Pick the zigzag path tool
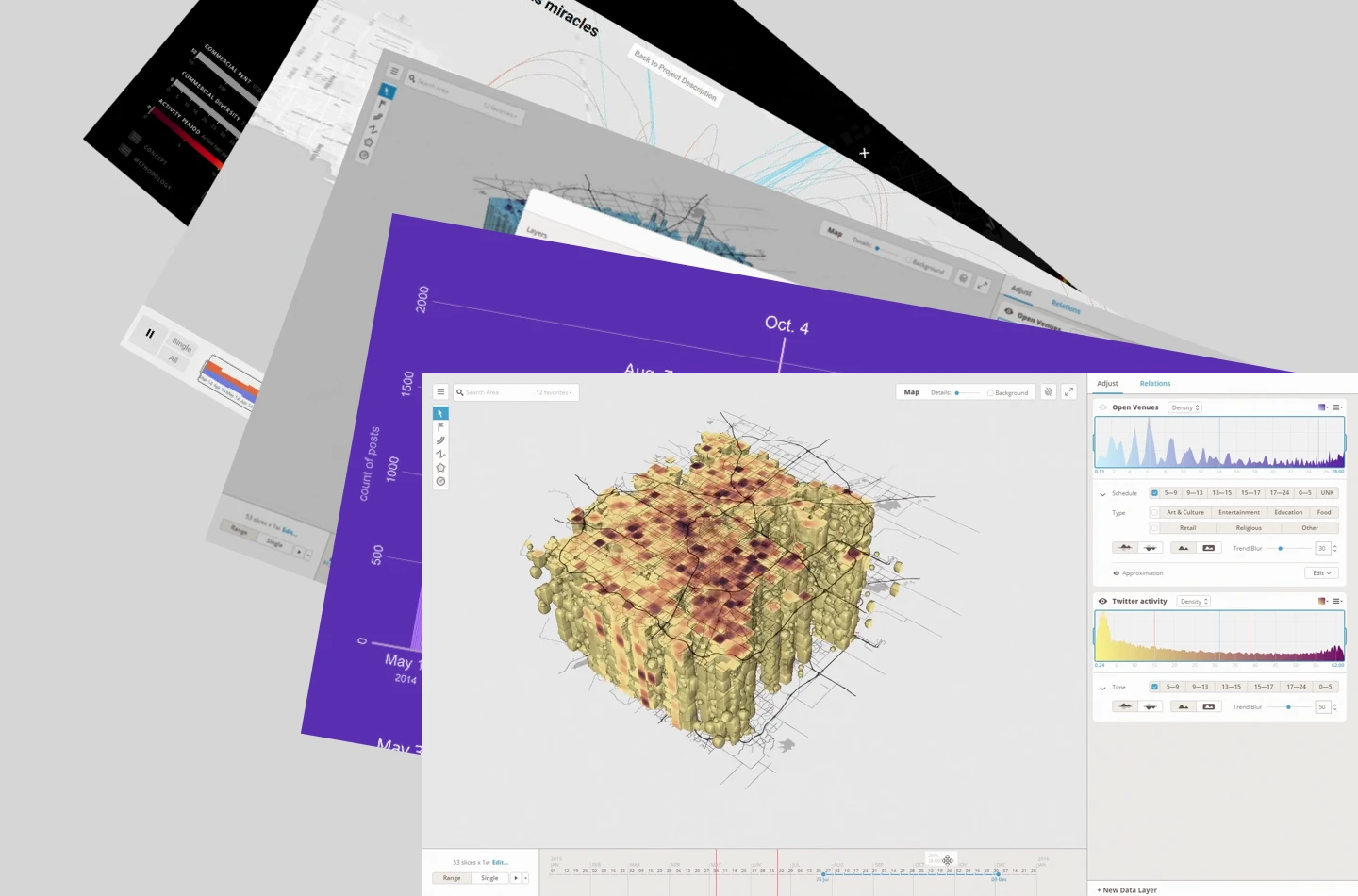1358x896 pixels. pyautogui.click(x=440, y=454)
